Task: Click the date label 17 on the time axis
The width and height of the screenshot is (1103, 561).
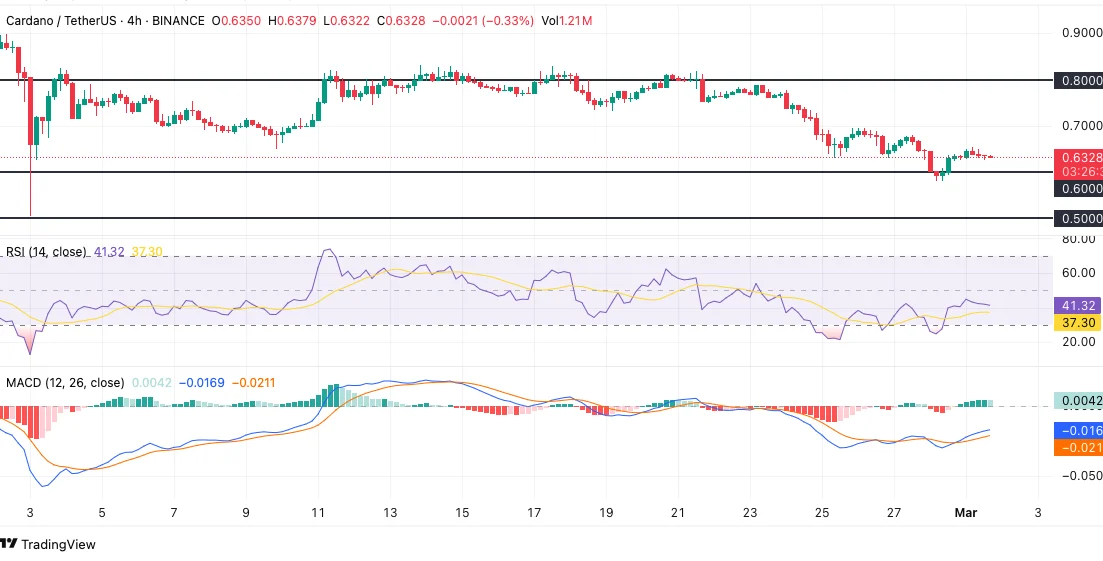Action: (534, 512)
